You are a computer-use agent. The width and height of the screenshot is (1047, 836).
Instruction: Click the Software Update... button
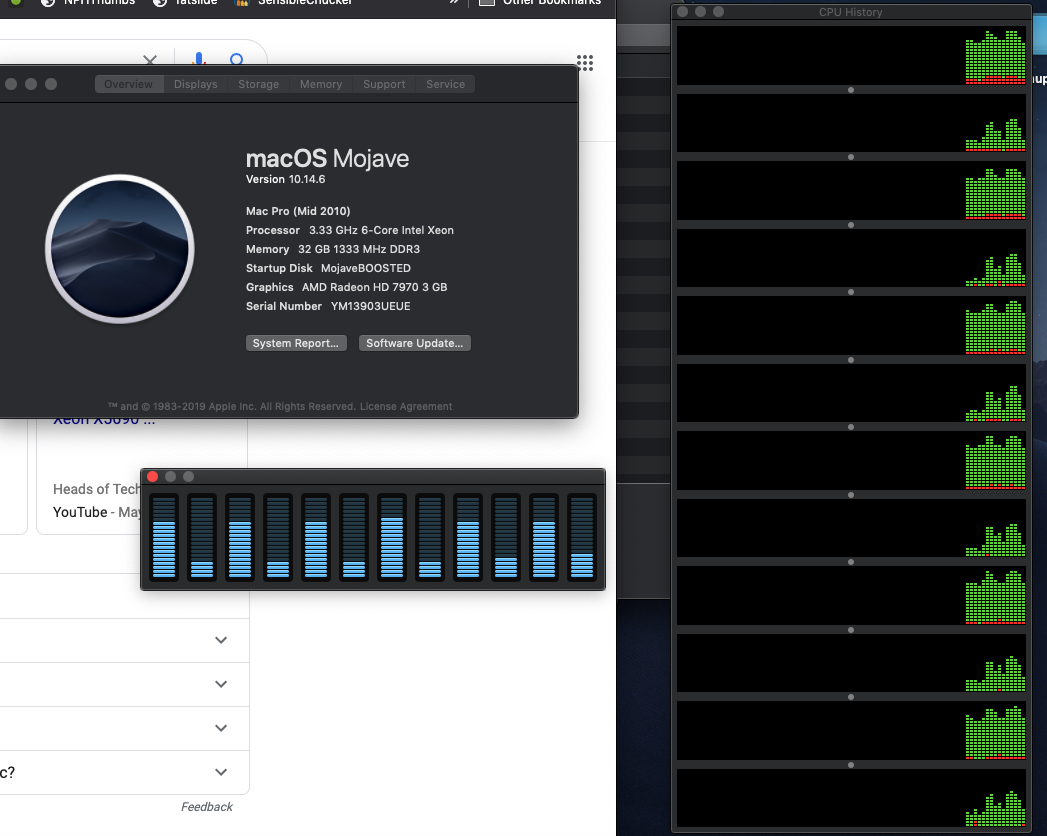415,343
